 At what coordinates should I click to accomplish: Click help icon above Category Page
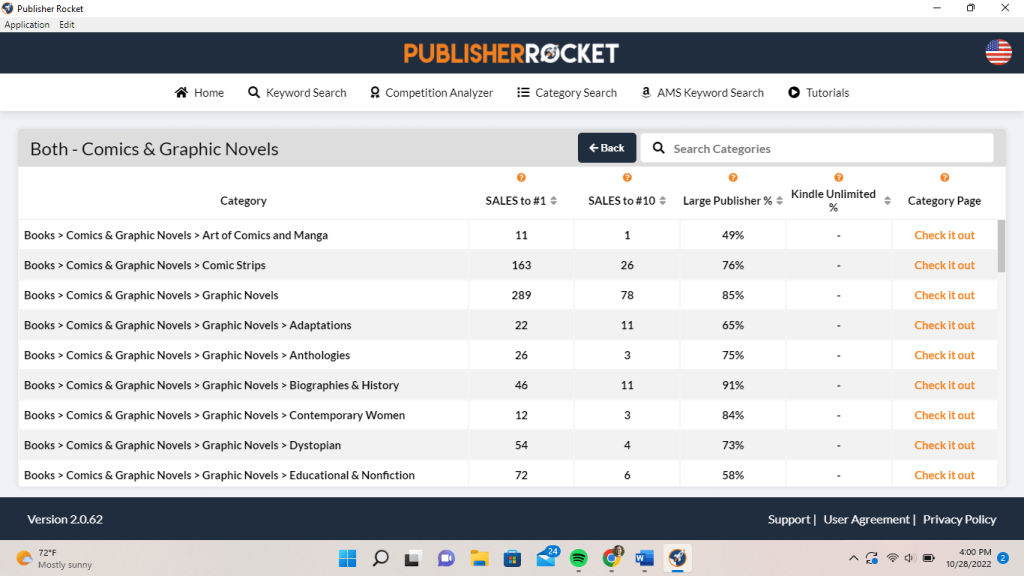[944, 178]
